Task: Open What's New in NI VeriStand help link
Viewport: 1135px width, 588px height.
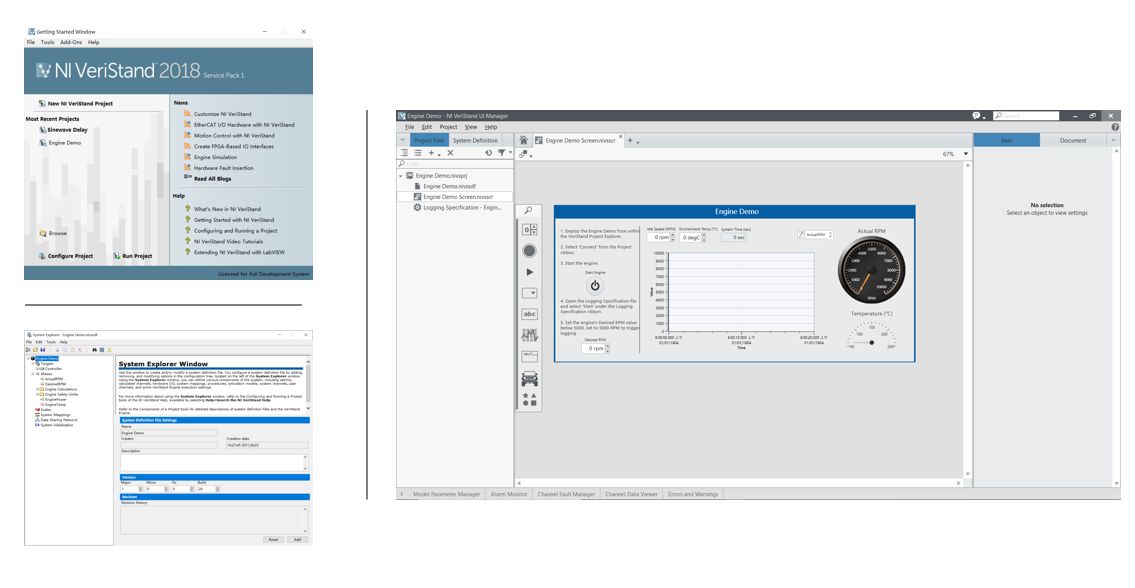Action: tap(223, 209)
